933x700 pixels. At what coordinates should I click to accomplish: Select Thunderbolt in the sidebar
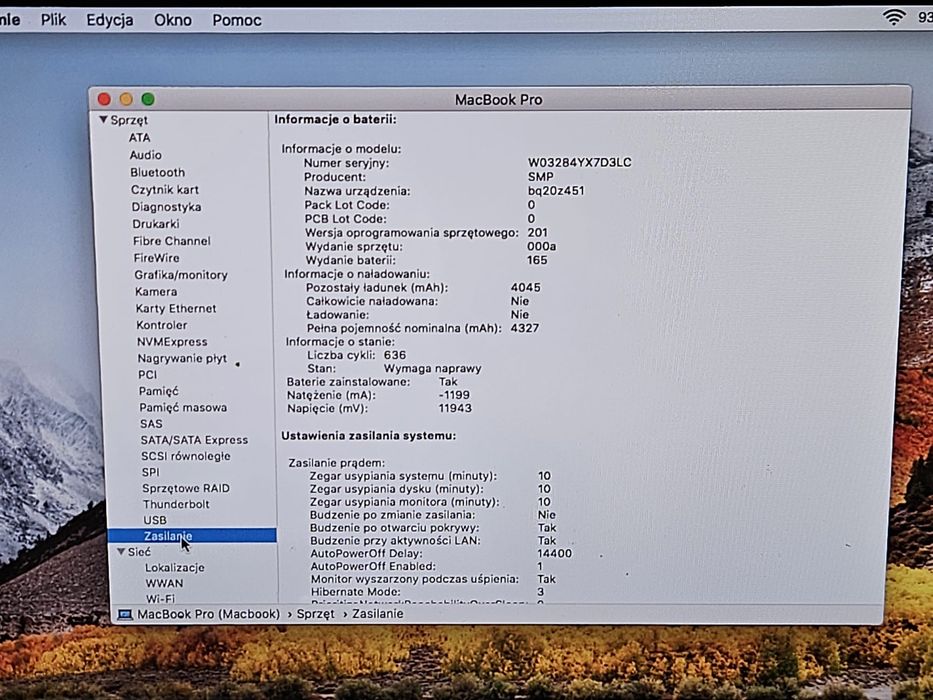176,504
